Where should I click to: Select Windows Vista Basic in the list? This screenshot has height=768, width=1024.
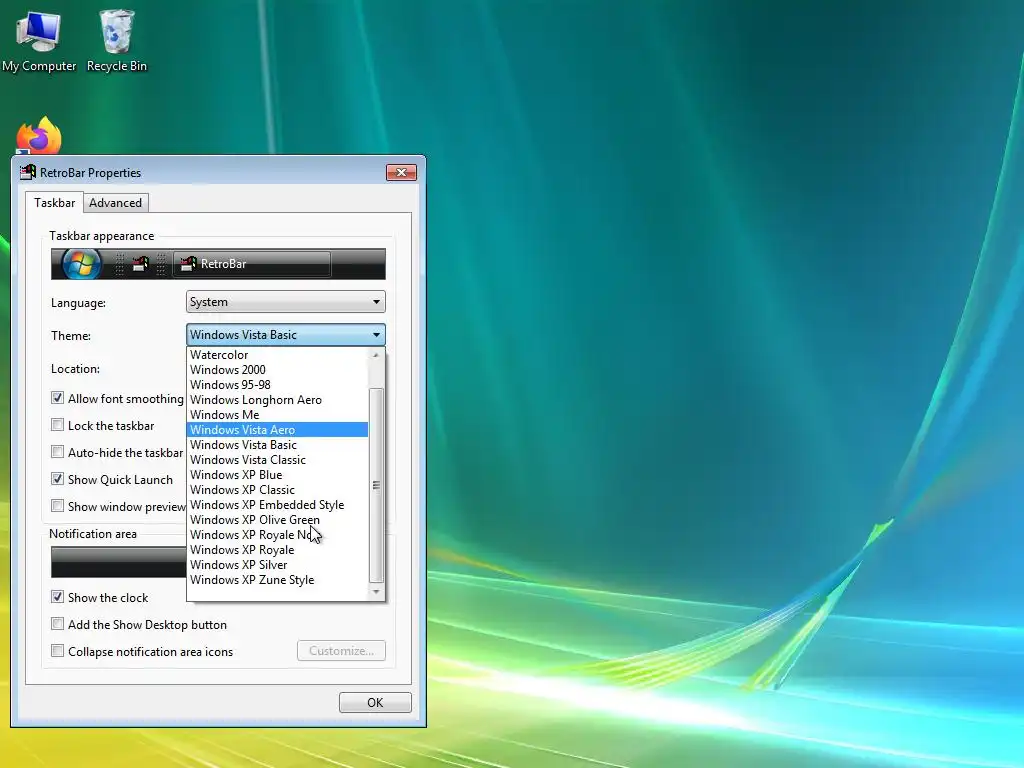click(278, 445)
